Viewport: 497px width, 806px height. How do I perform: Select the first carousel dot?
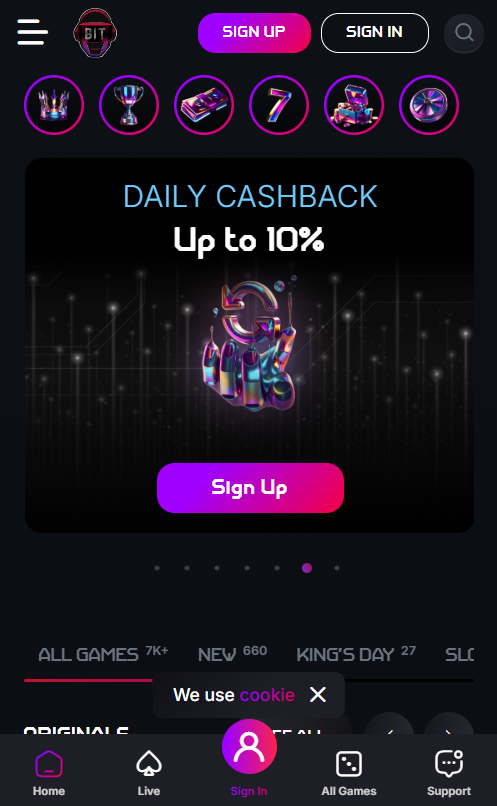pos(157,568)
